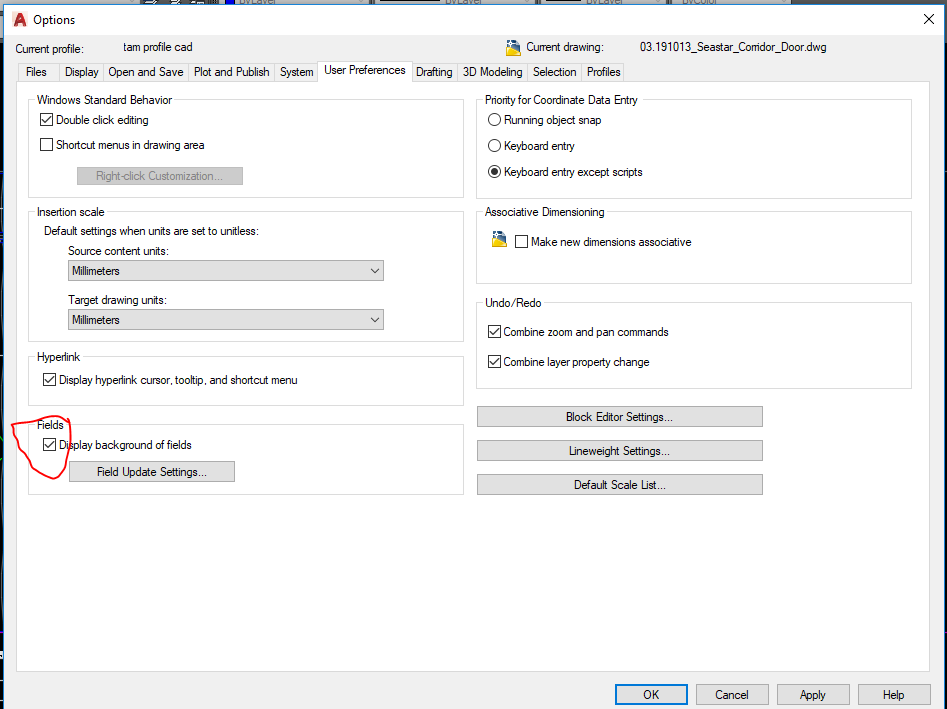
Task: Enable Shortcut menus in drawing area
Action: [x=46, y=145]
